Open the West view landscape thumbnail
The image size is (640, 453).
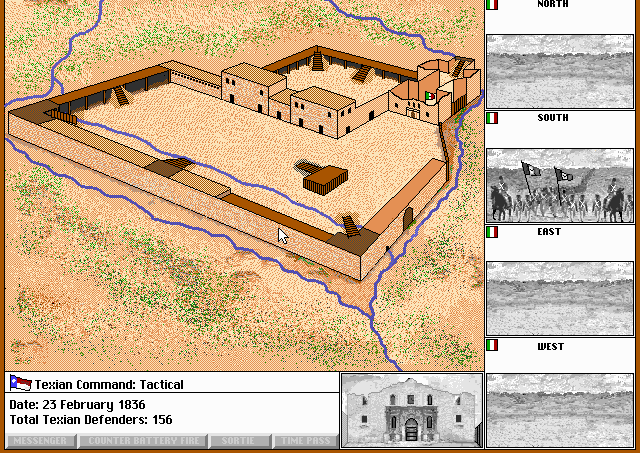click(x=559, y=410)
